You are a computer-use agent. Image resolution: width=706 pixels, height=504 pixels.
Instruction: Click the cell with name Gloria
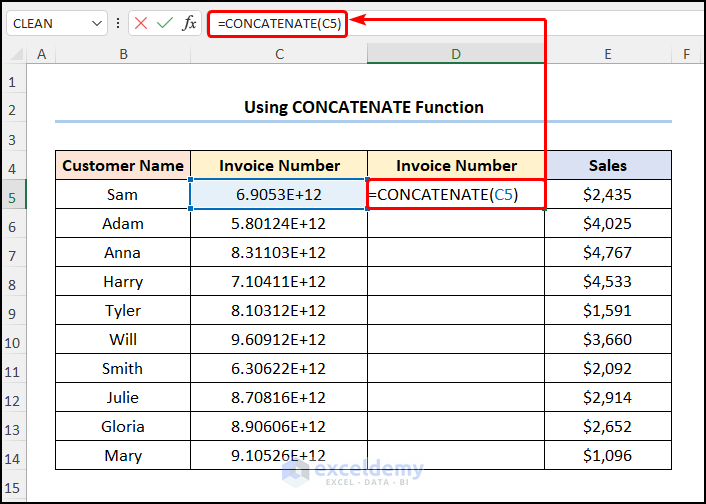[x=123, y=428]
